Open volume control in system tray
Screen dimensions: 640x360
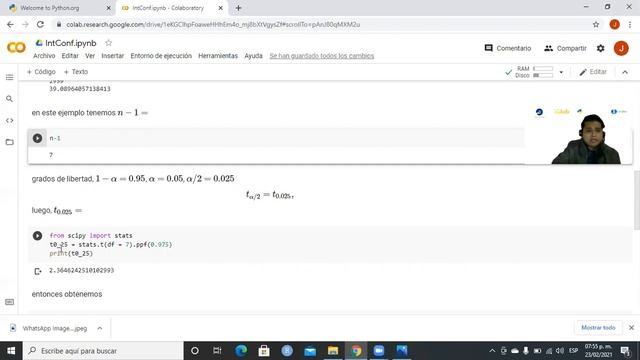(560, 351)
